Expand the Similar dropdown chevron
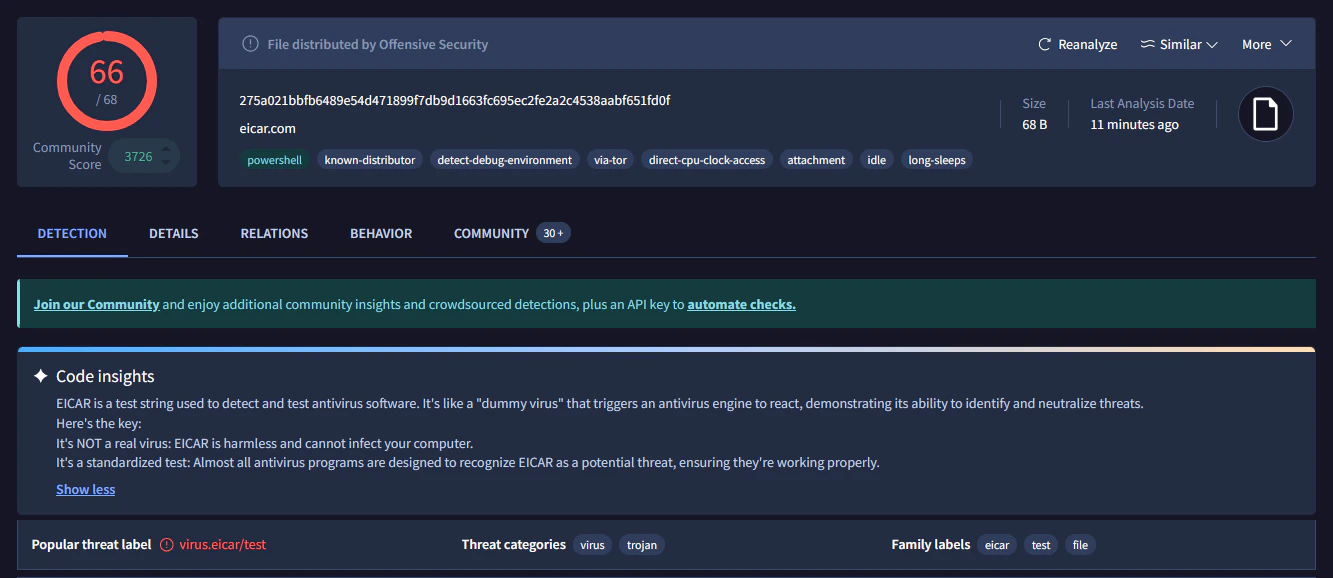 click(x=1212, y=45)
